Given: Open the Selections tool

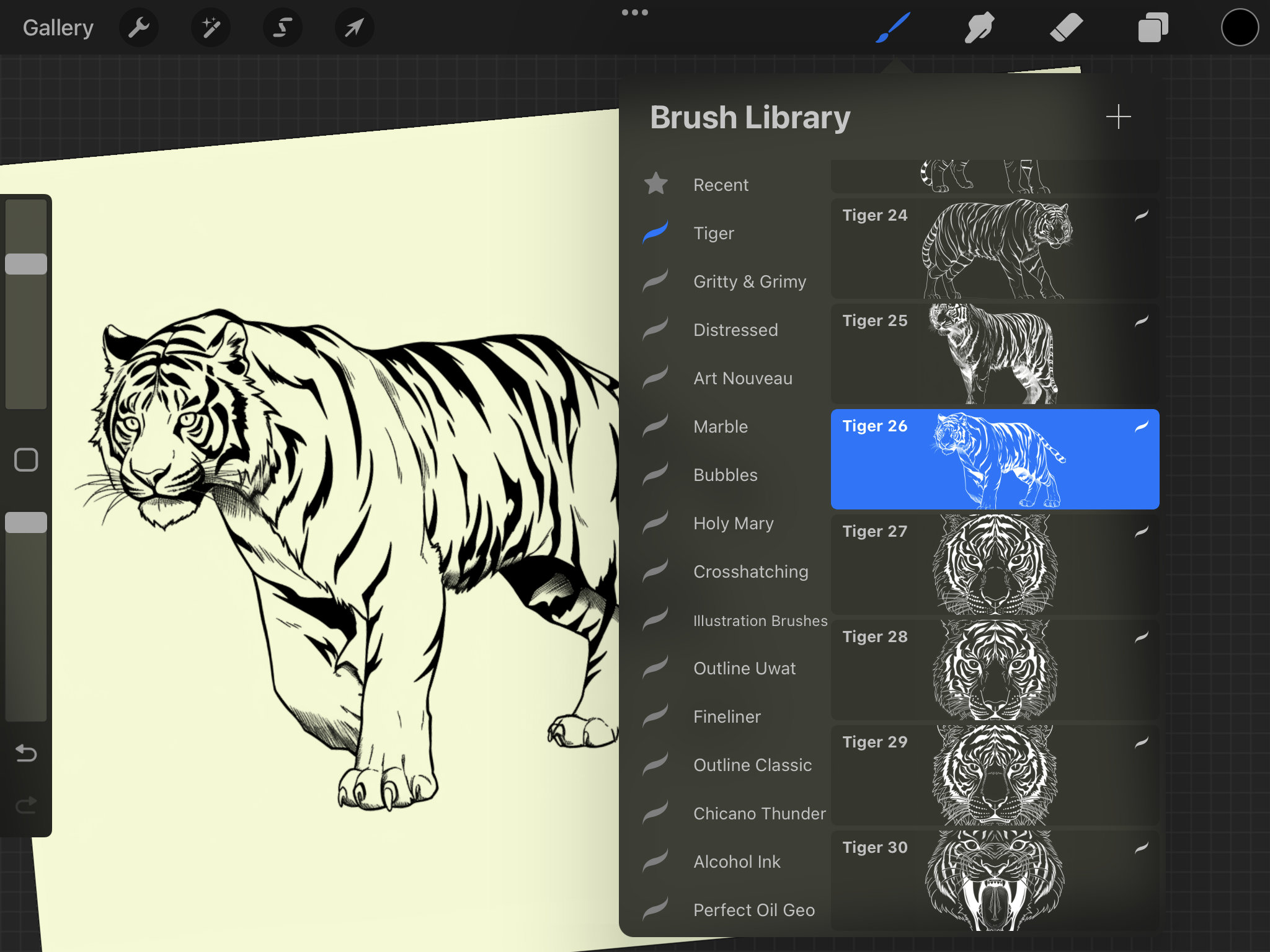Looking at the screenshot, I should click(282, 27).
